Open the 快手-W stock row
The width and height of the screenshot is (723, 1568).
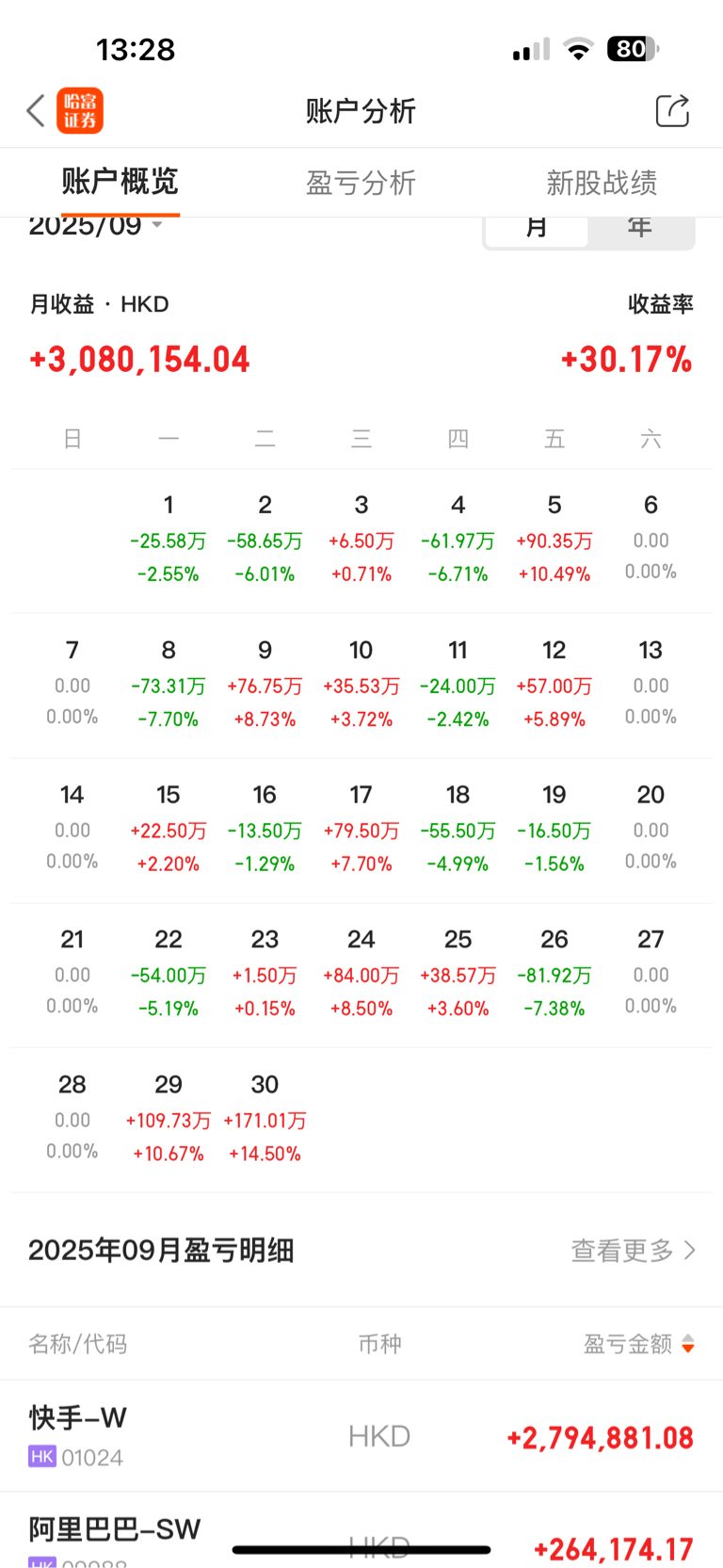tap(361, 1436)
